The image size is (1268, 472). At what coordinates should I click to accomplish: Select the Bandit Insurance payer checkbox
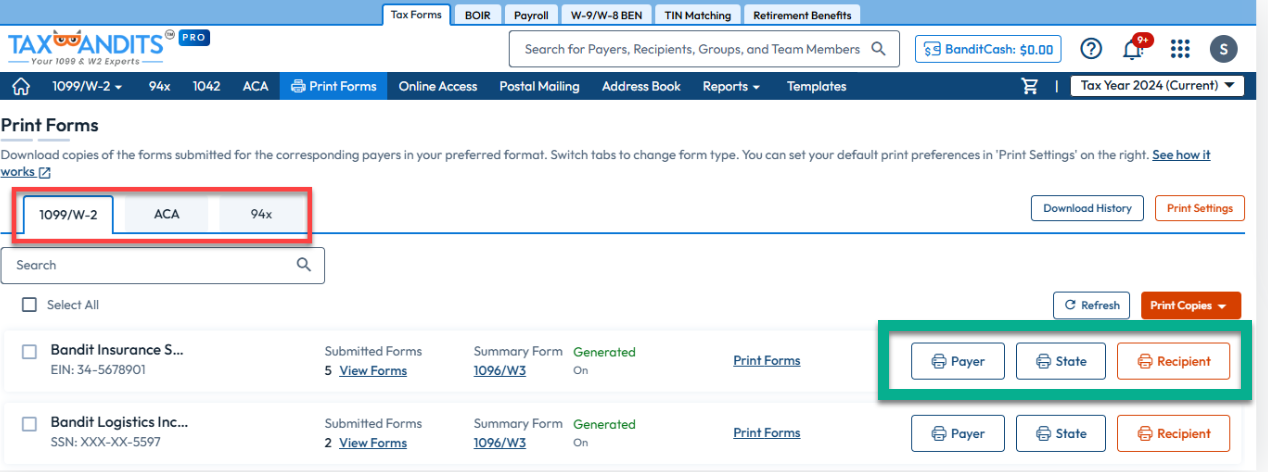pos(29,351)
